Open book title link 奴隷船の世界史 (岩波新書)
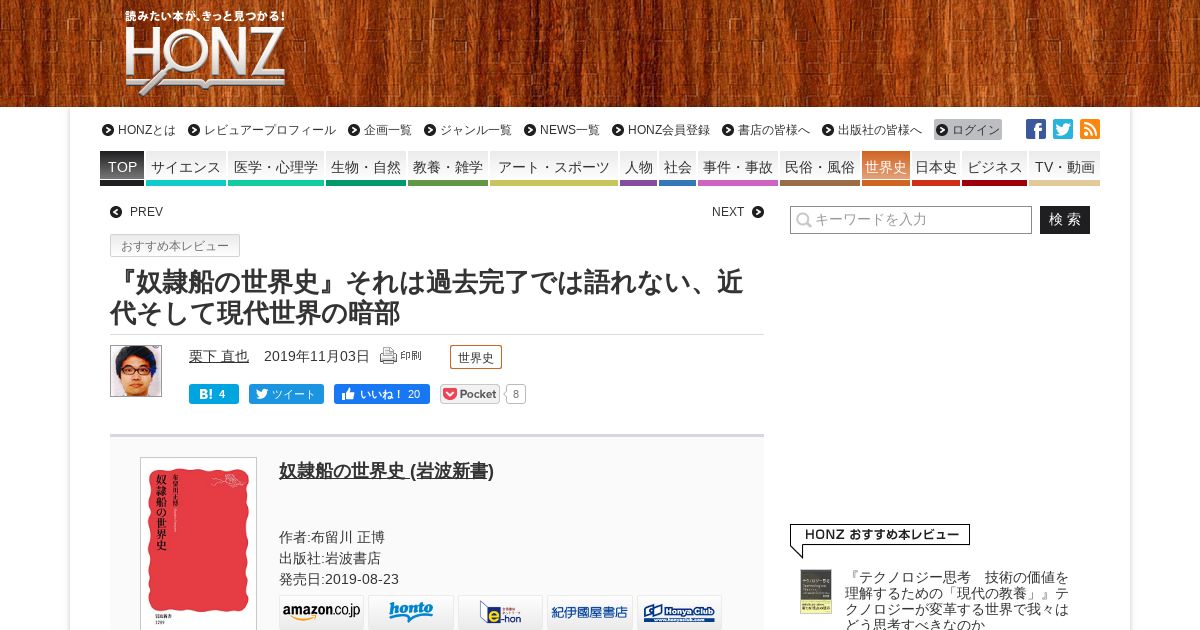Viewport: 1200px width, 630px height. (386, 471)
